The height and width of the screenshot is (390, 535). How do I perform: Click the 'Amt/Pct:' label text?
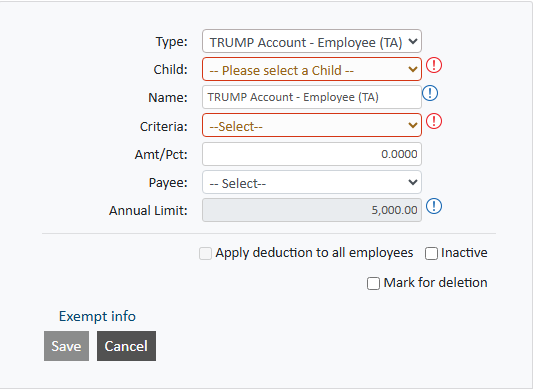click(161, 155)
